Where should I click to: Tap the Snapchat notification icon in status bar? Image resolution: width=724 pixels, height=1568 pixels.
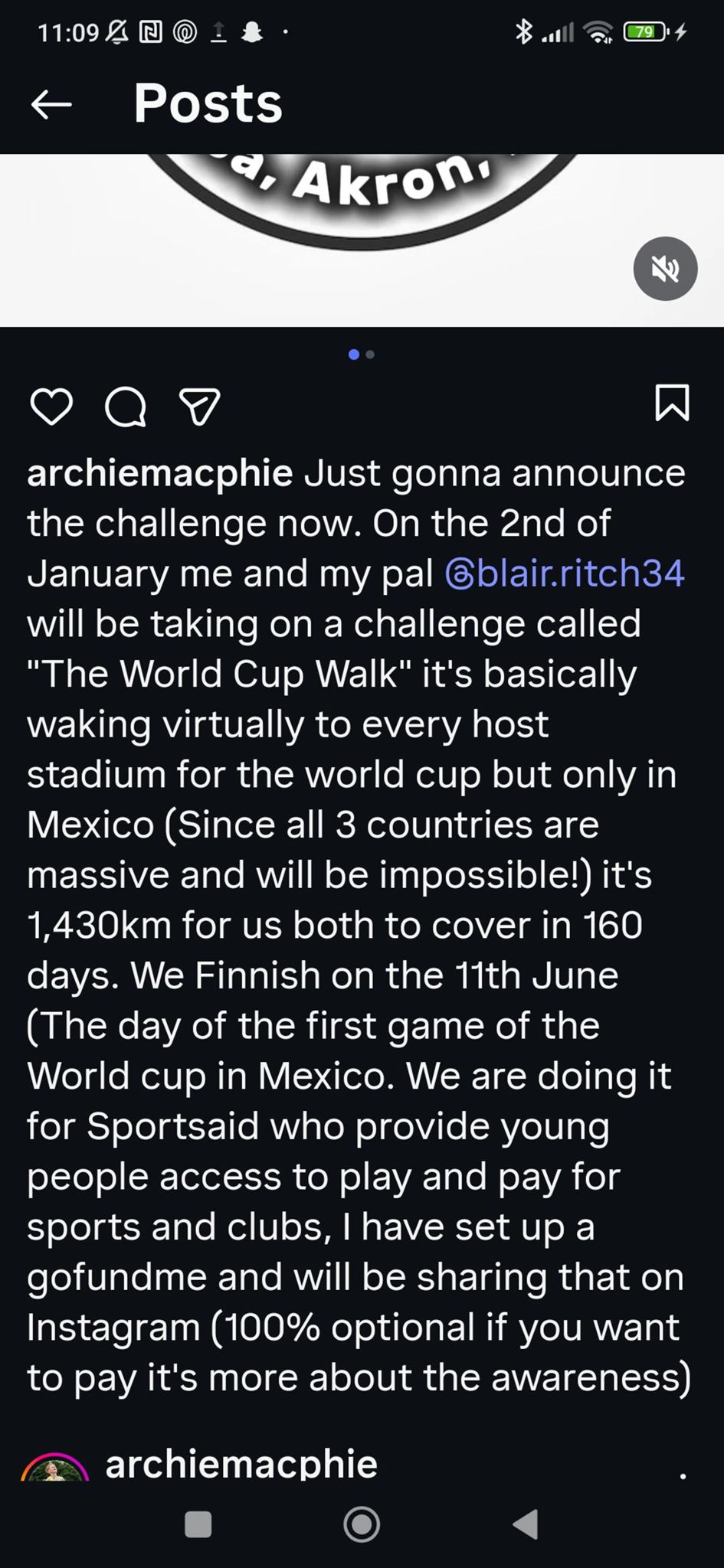pos(253,32)
